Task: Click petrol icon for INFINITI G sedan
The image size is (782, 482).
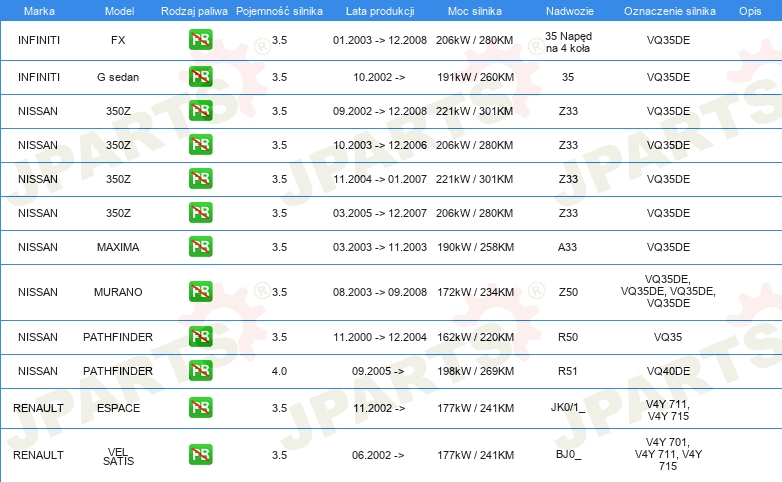Action: [200, 76]
